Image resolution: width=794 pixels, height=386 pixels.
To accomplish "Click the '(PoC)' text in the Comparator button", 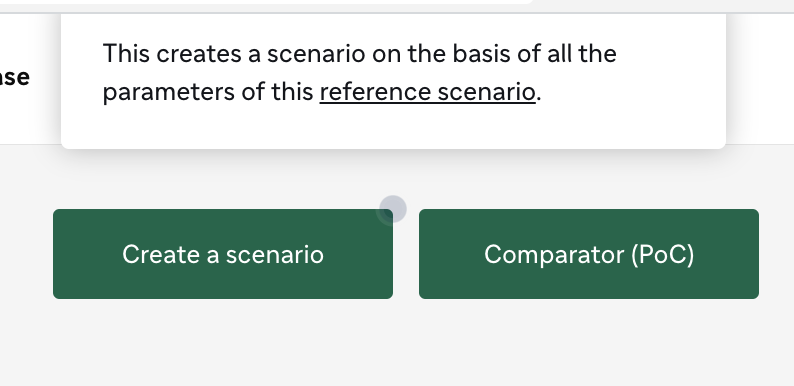I will coord(663,254).
